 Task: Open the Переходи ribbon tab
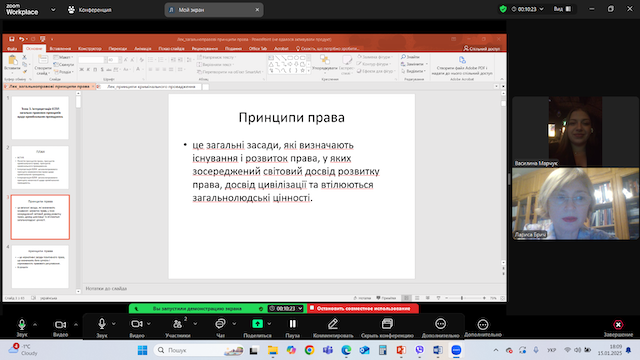(118, 49)
